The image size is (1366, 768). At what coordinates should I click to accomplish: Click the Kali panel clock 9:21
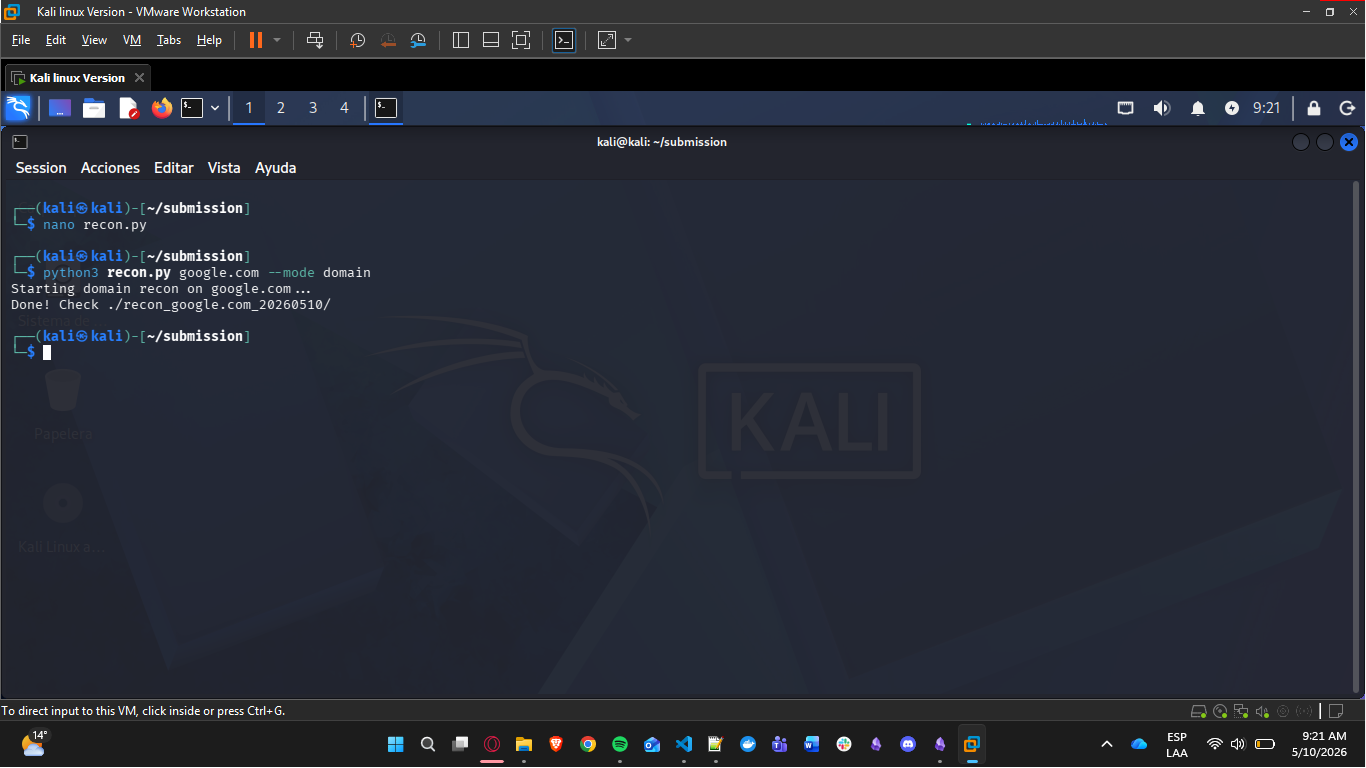[x=1266, y=108]
